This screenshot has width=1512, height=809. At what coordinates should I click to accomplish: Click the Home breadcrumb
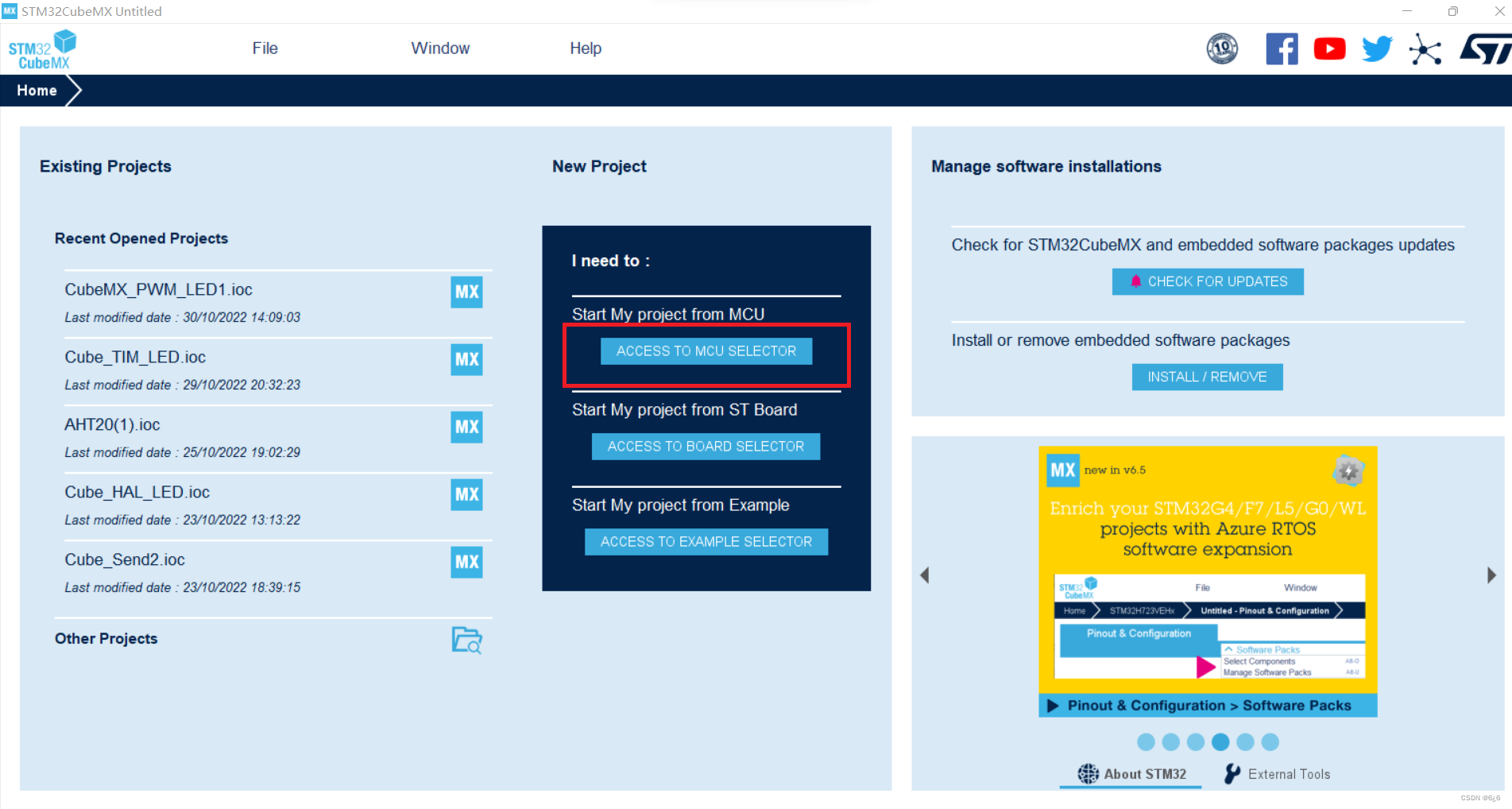(37, 91)
